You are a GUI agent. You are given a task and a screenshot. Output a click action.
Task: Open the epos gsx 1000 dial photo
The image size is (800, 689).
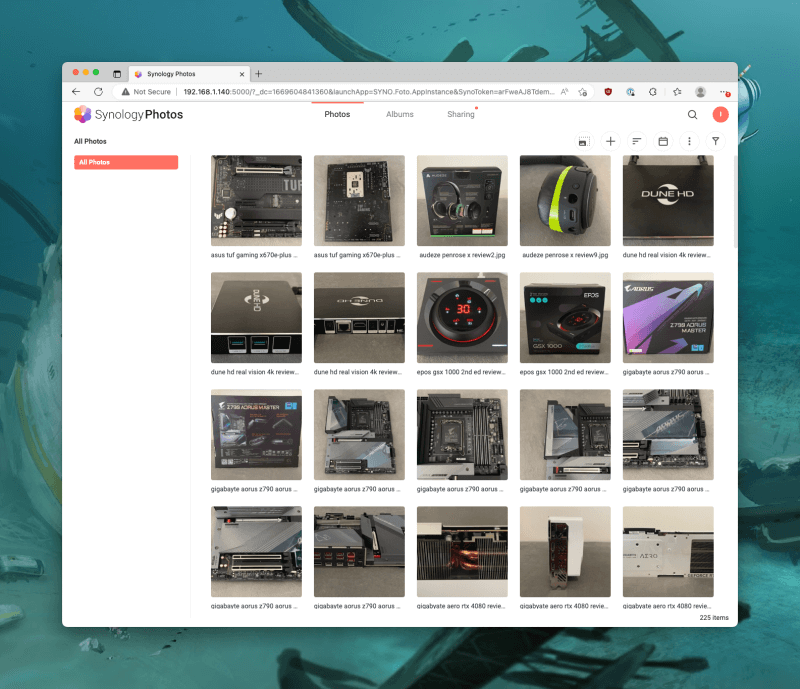click(x=462, y=317)
